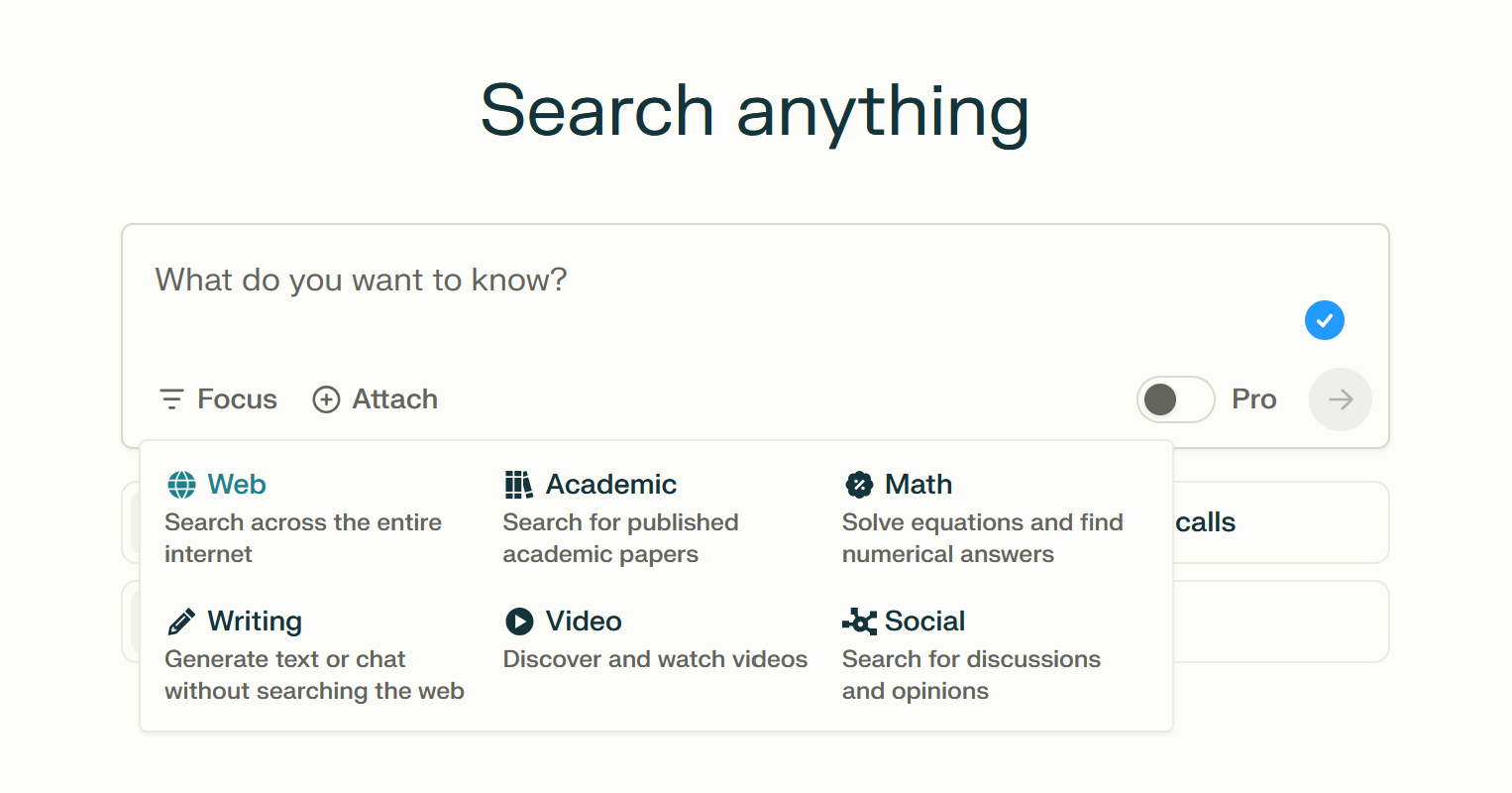Choose the Writing focus mode

point(315,657)
